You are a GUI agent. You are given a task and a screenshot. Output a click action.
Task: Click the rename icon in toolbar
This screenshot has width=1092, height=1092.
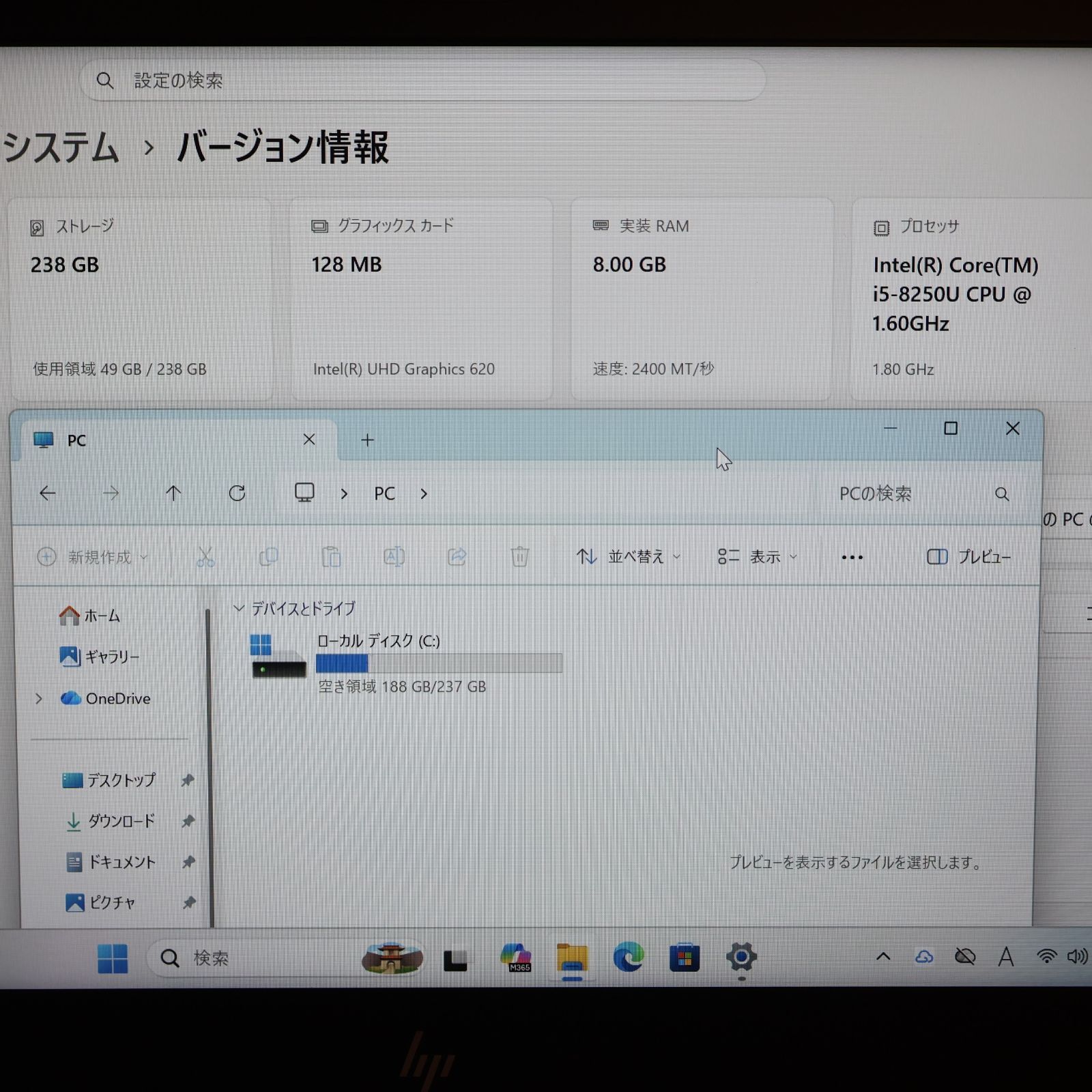pyautogui.click(x=394, y=557)
